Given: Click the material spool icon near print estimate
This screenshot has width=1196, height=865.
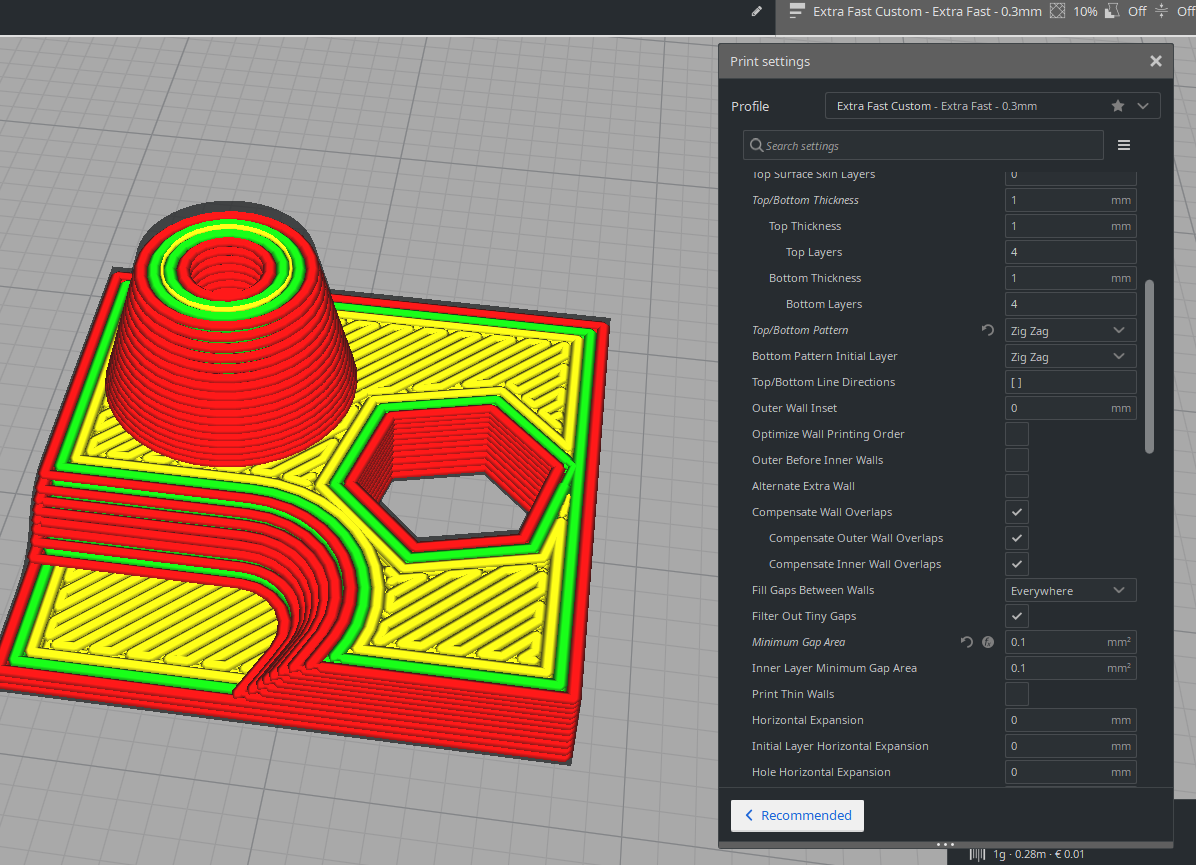Looking at the screenshot, I should pyautogui.click(x=977, y=854).
